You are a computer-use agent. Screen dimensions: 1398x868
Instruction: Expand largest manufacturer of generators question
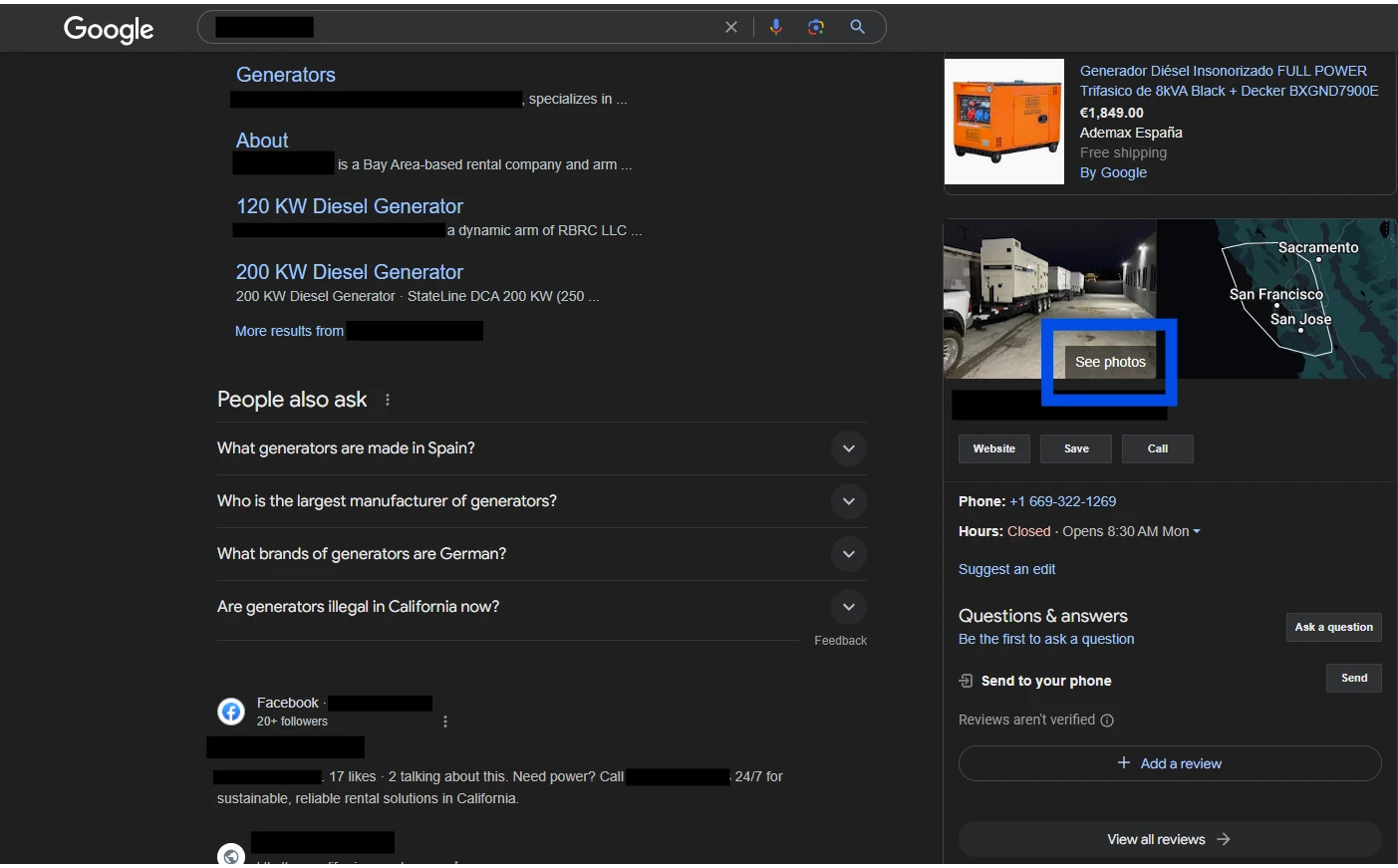[848, 501]
